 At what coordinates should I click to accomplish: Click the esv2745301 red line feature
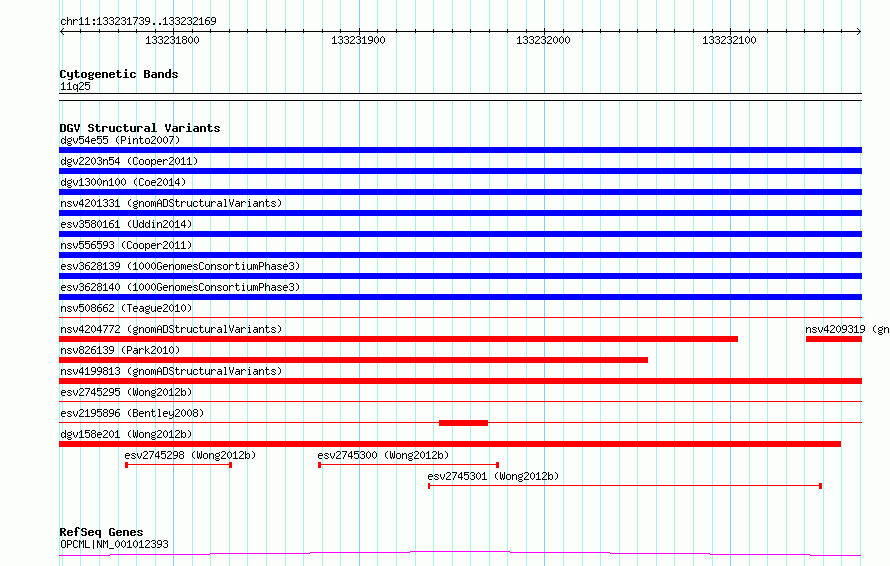(625, 486)
